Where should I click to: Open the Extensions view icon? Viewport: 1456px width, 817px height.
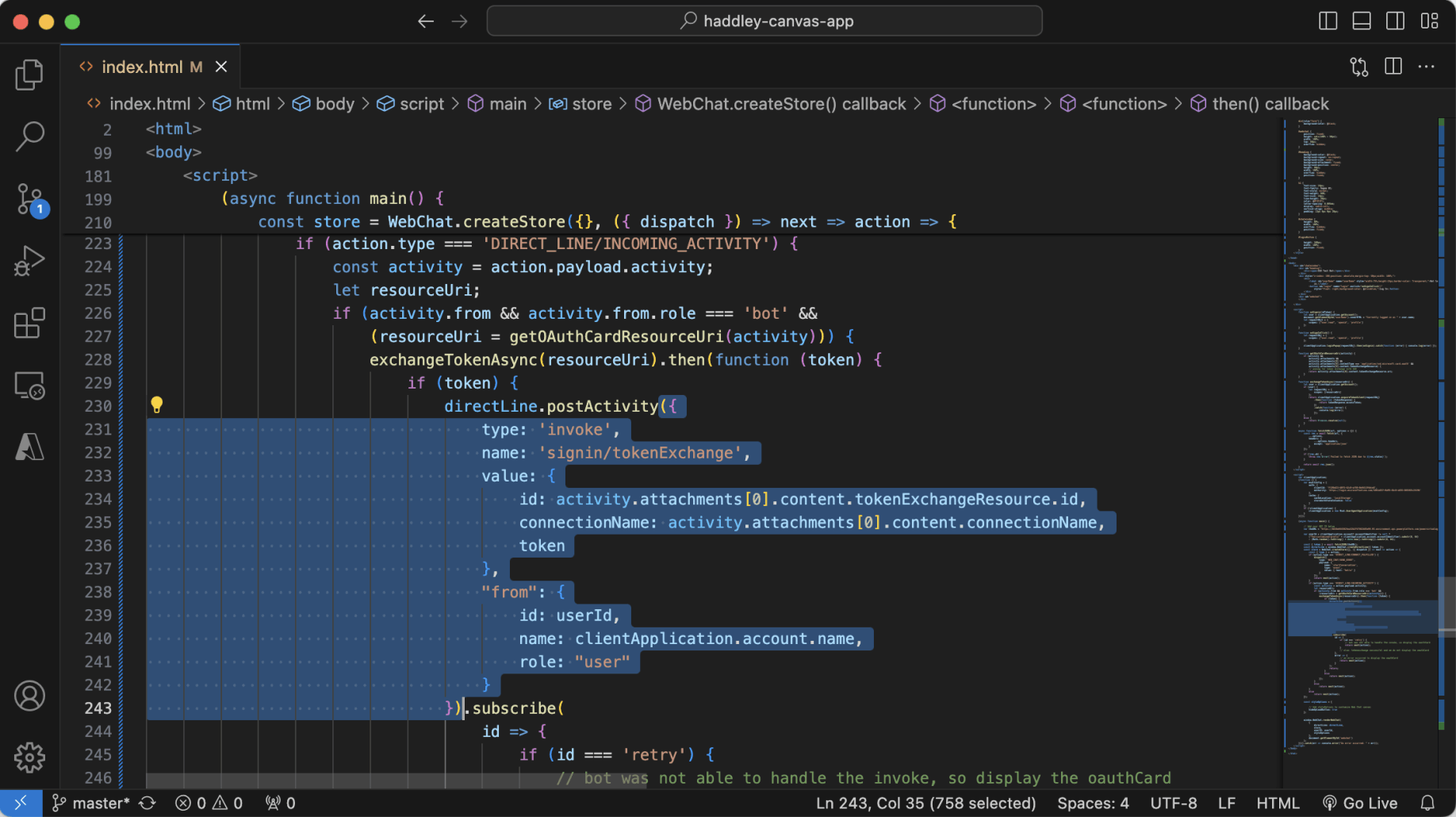point(29,323)
